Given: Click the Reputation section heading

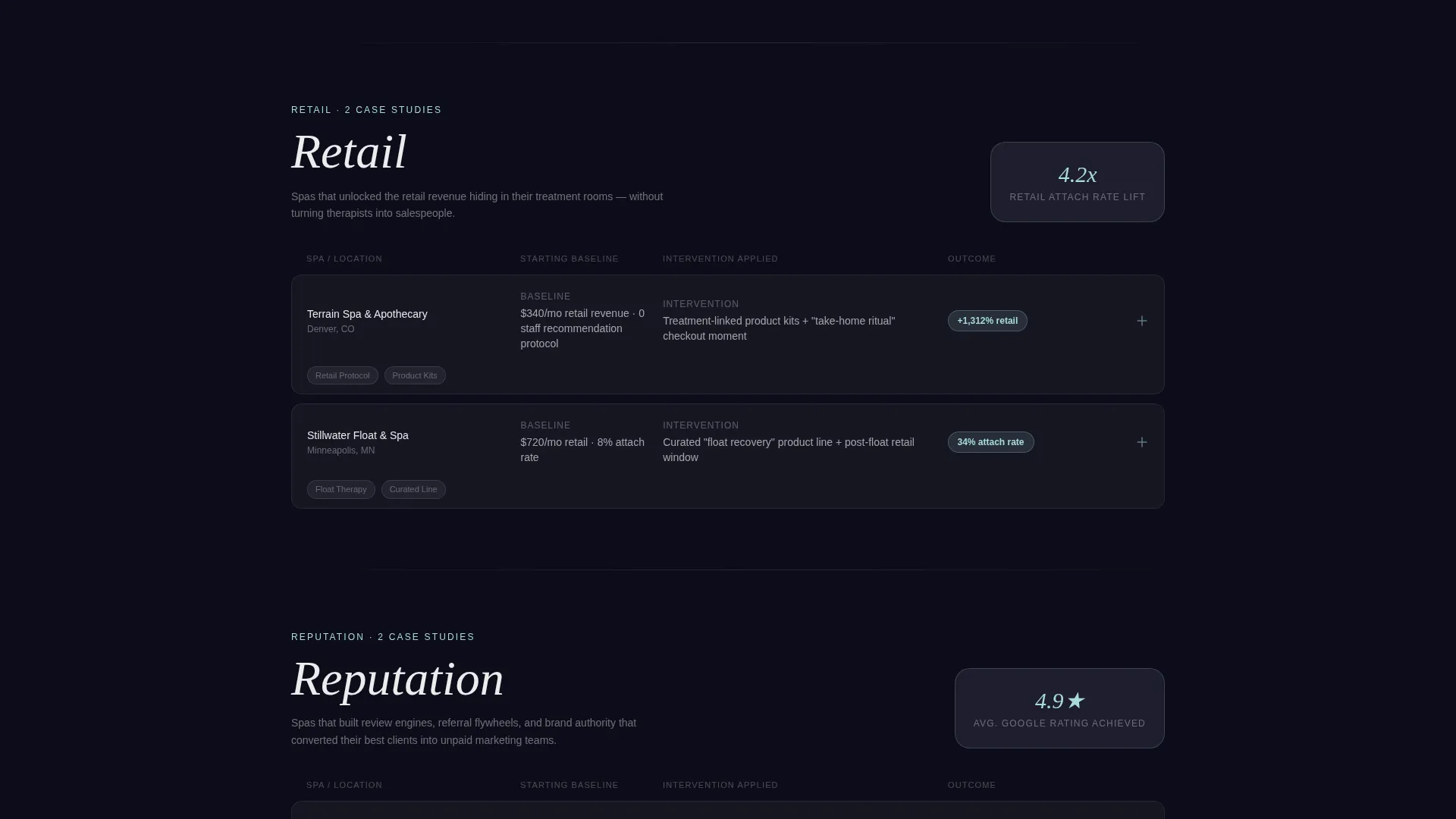Looking at the screenshot, I should tap(397, 679).
